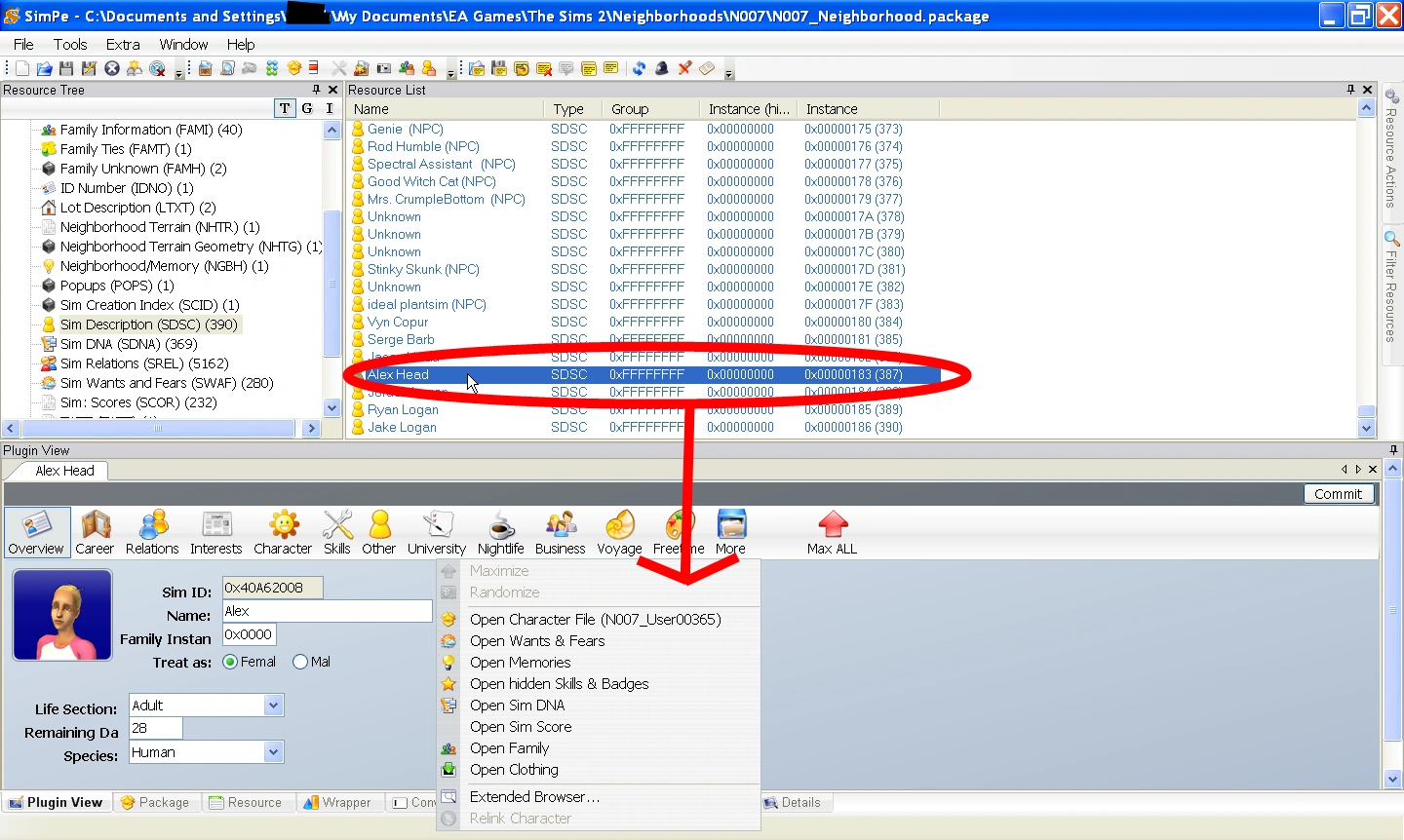
Task: Click the Close package X-circle icon
Action: [112, 68]
